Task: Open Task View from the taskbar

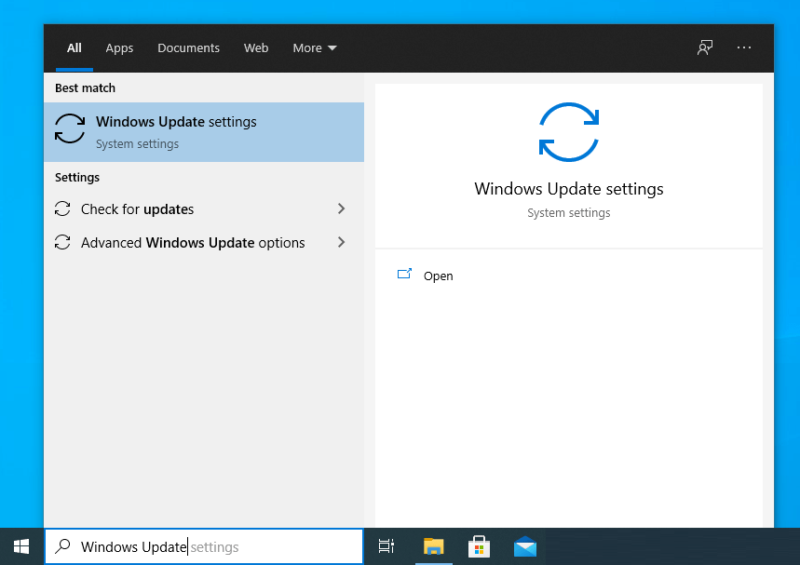Action: pyautogui.click(x=386, y=547)
